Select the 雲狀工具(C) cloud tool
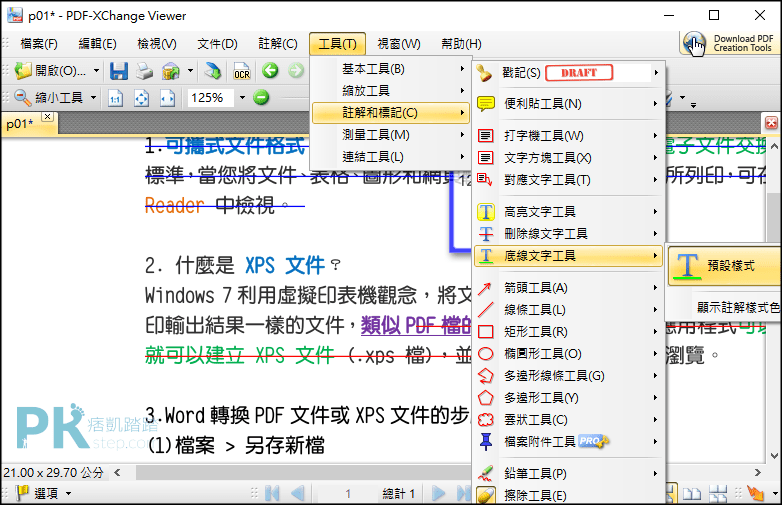The height and width of the screenshot is (505, 782). [x=569, y=419]
